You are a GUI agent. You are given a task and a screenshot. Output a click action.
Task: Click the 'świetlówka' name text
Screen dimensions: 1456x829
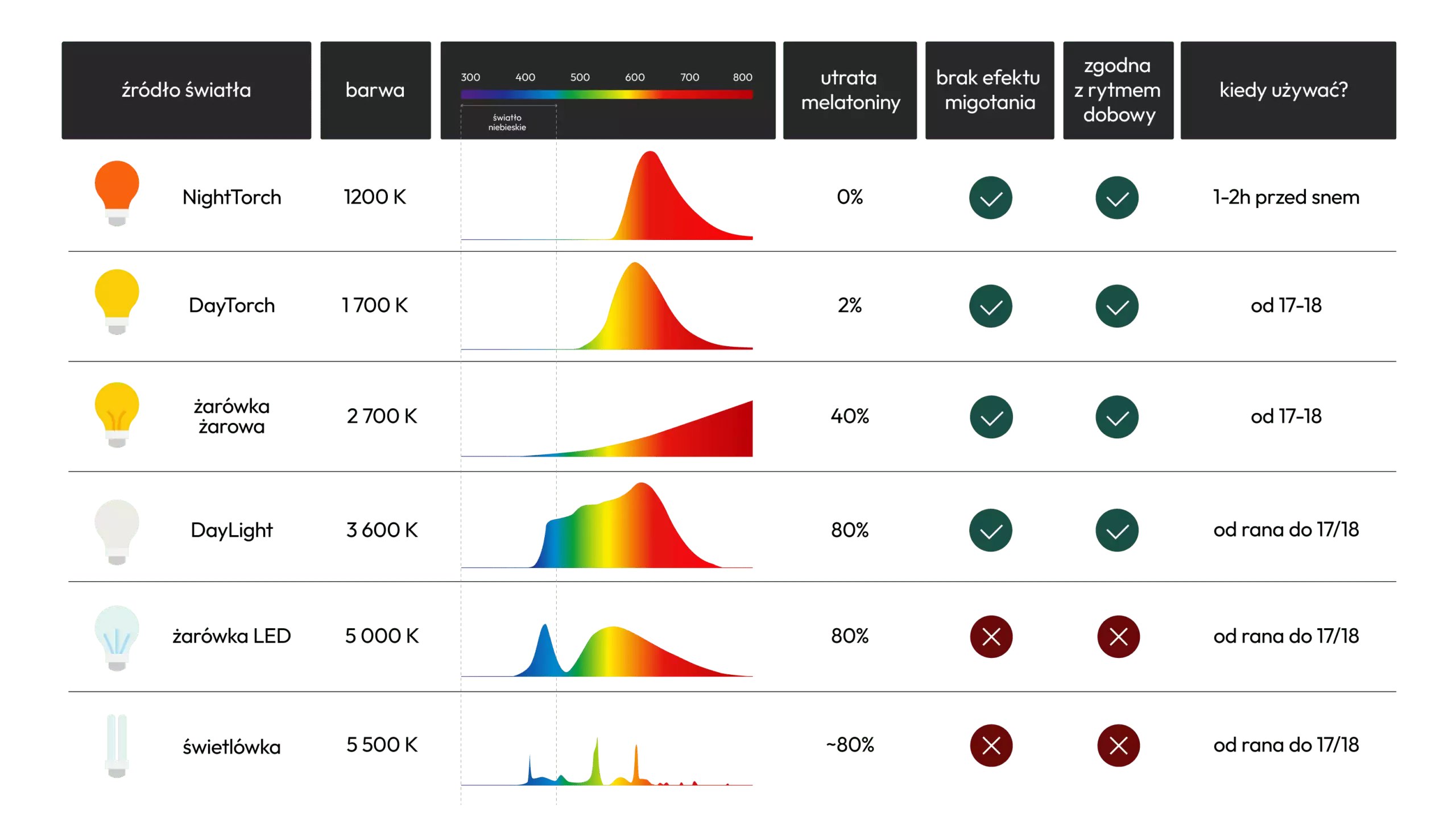point(231,747)
